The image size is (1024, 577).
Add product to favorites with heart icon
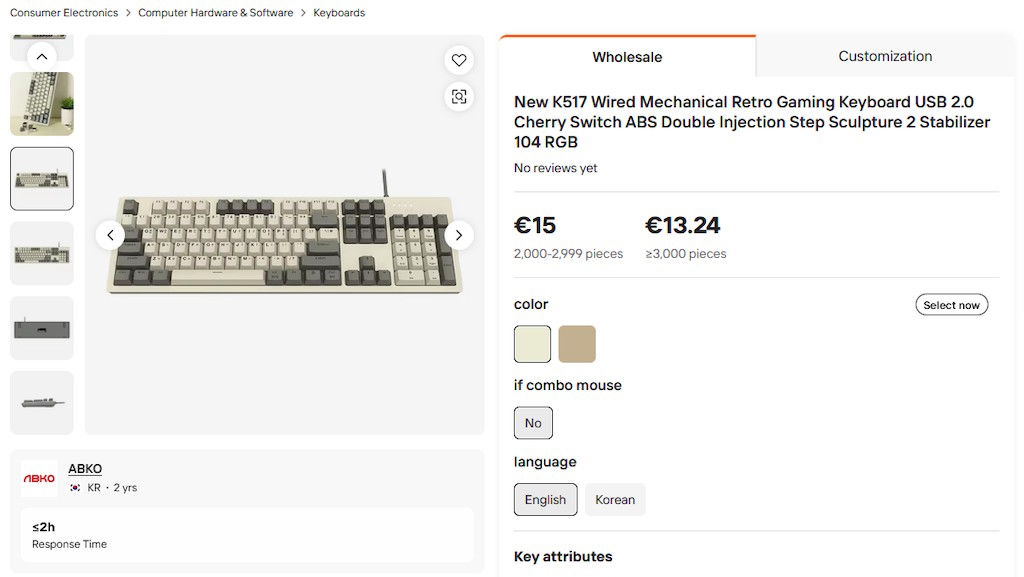[459, 60]
